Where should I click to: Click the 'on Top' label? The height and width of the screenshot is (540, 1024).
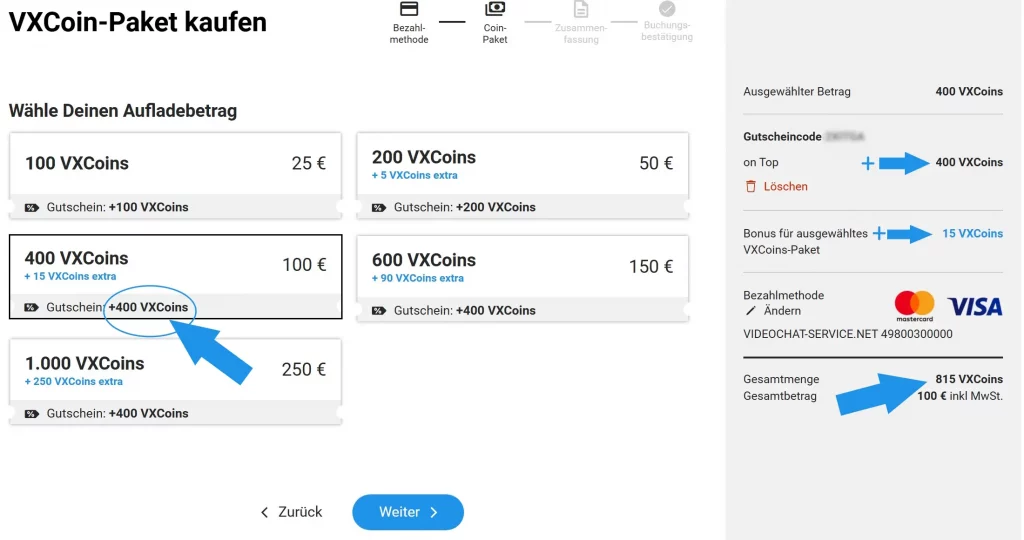pos(761,163)
